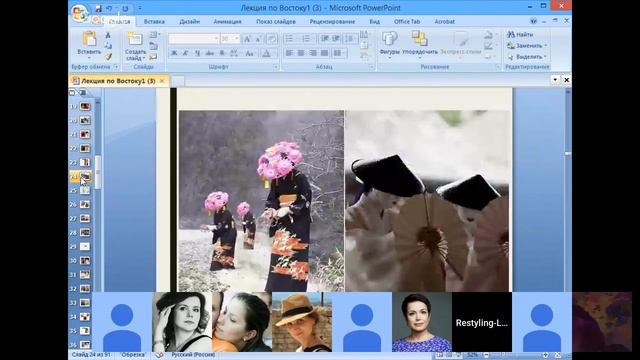
Task: Toggle text shadow formatting
Action: [x=222, y=53]
